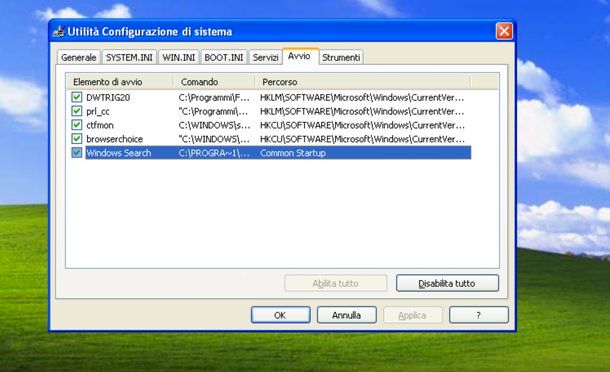
Task: Uncheck the prl_cc startup checkbox
Action: (x=77, y=111)
